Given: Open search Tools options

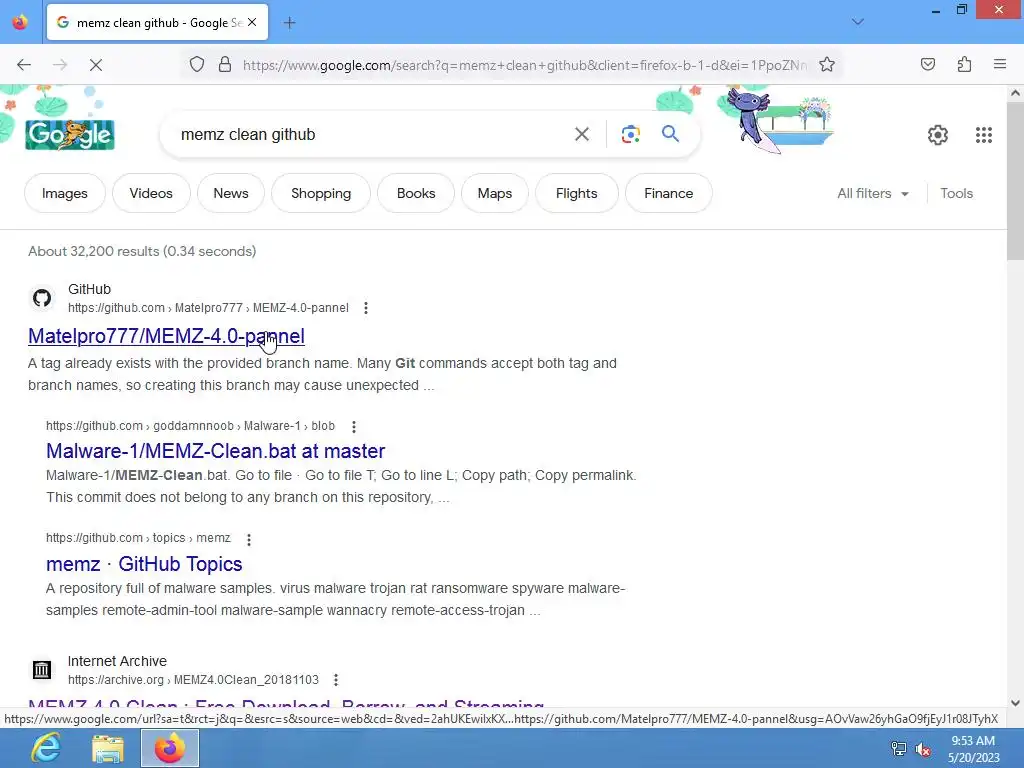Looking at the screenshot, I should 956,193.
